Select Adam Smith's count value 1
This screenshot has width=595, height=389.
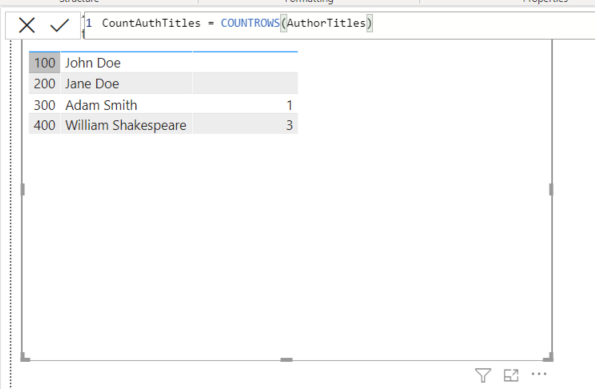tap(245, 105)
